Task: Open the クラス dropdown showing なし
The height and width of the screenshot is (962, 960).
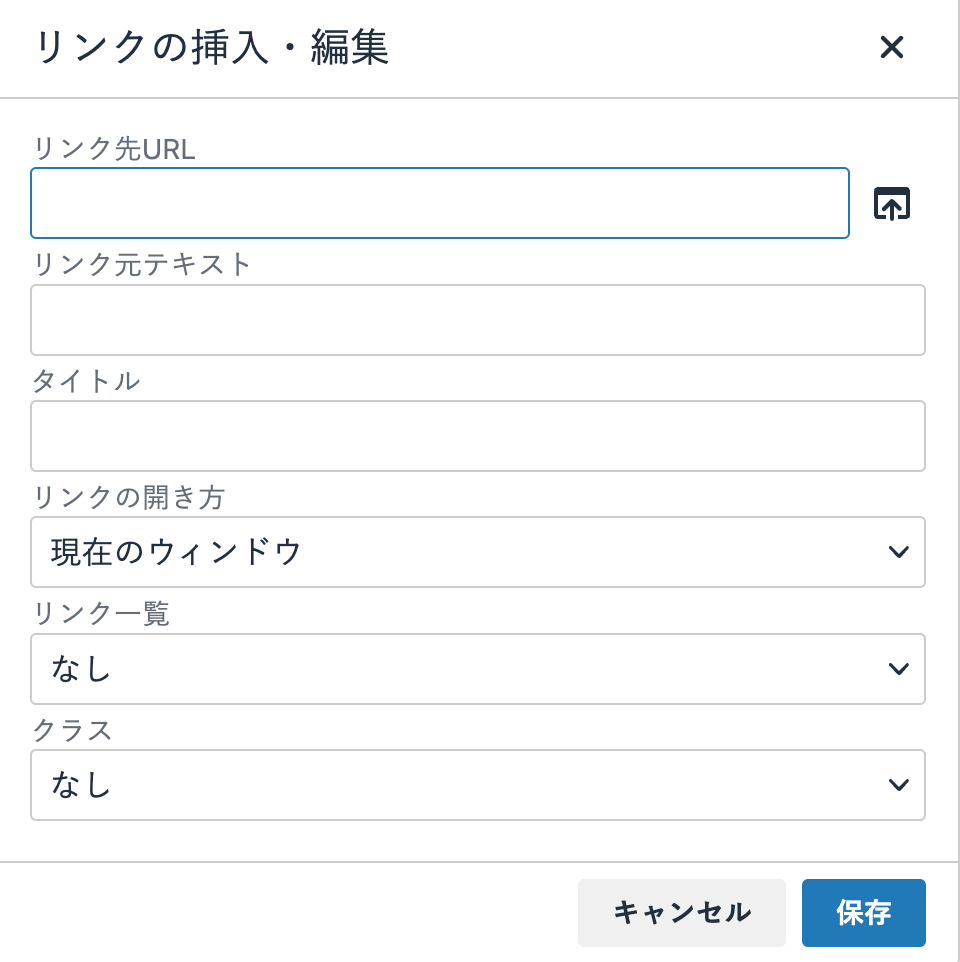Action: point(477,785)
